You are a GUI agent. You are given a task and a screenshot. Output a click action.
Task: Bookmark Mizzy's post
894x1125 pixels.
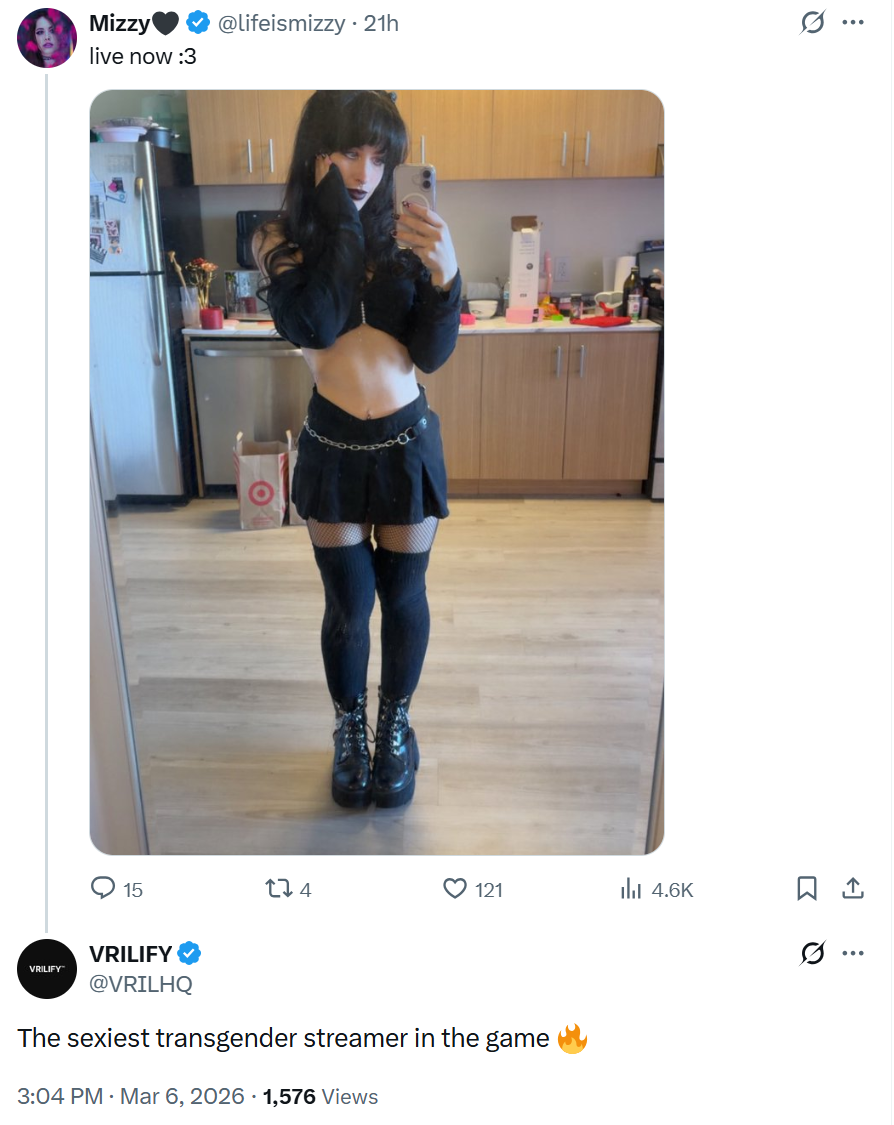(x=806, y=889)
